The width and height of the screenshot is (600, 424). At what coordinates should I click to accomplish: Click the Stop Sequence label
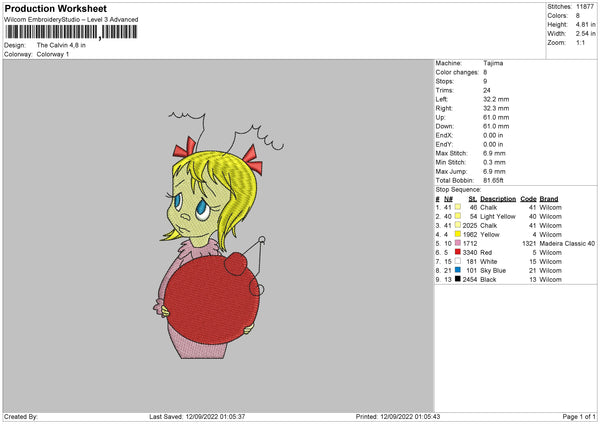458,190
